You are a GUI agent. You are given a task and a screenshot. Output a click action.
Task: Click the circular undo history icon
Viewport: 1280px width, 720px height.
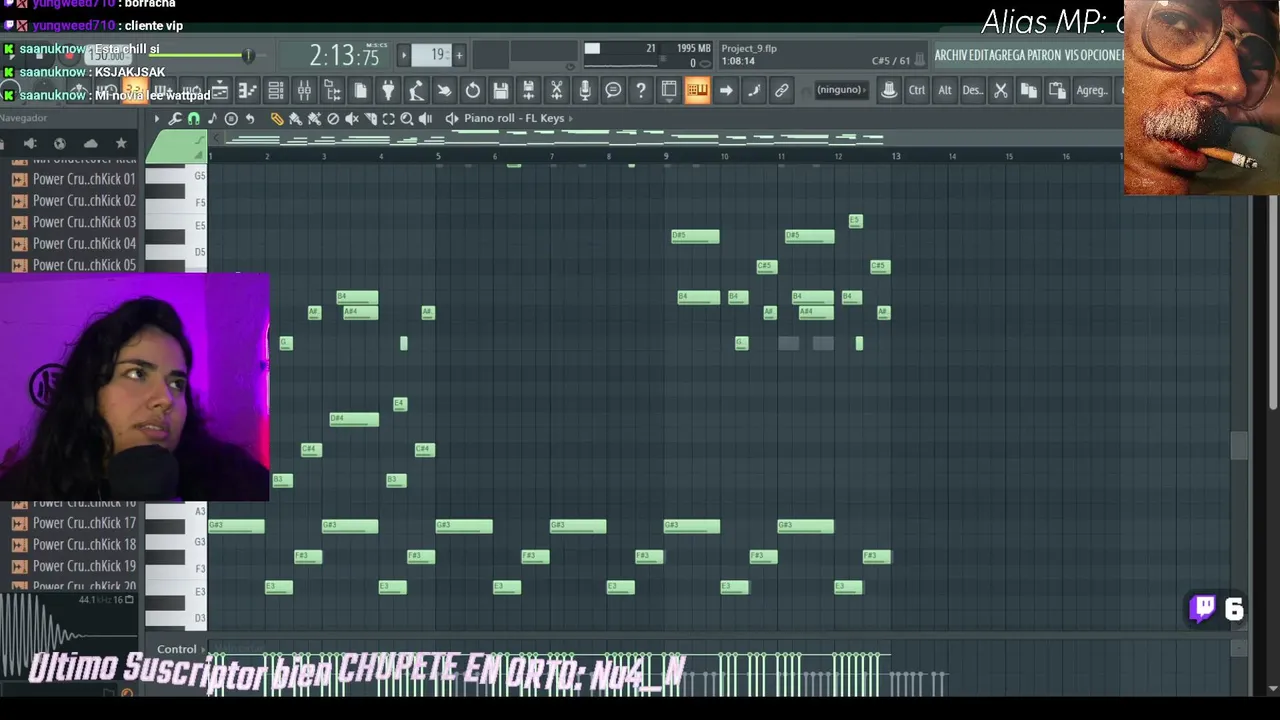pyautogui.click(x=472, y=91)
